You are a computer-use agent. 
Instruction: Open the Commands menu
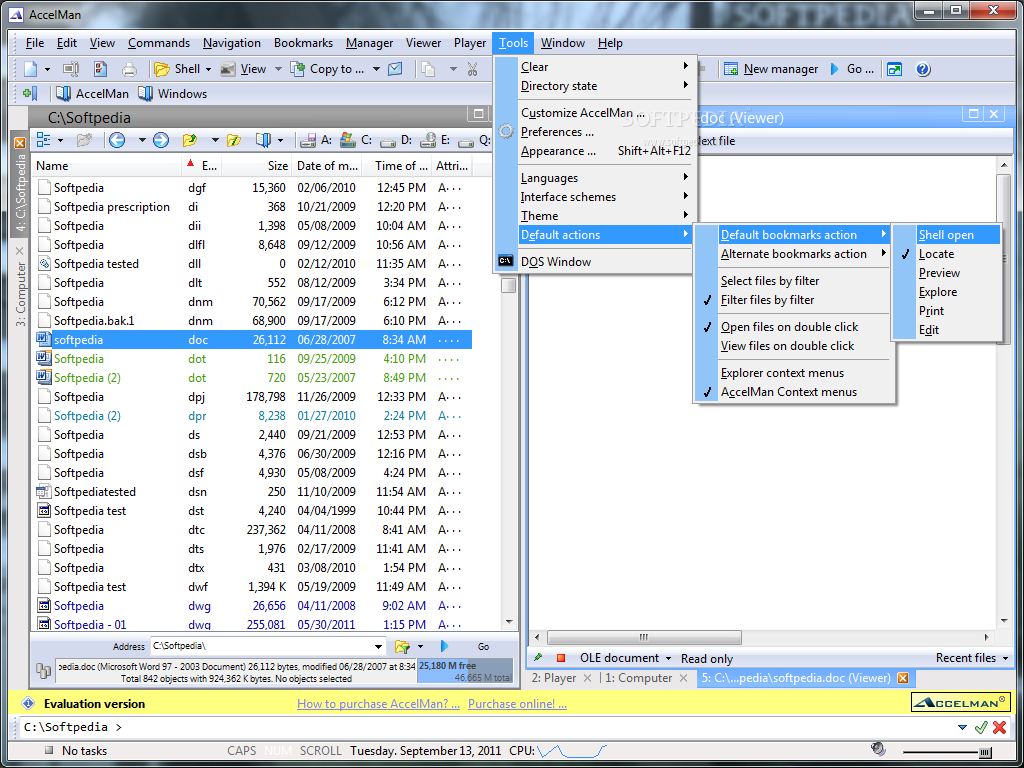159,43
